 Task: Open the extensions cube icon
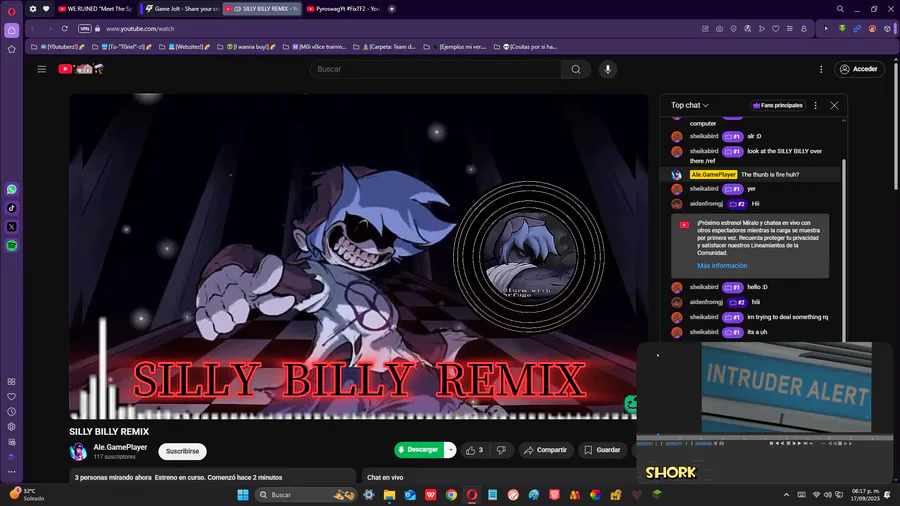click(x=887, y=29)
